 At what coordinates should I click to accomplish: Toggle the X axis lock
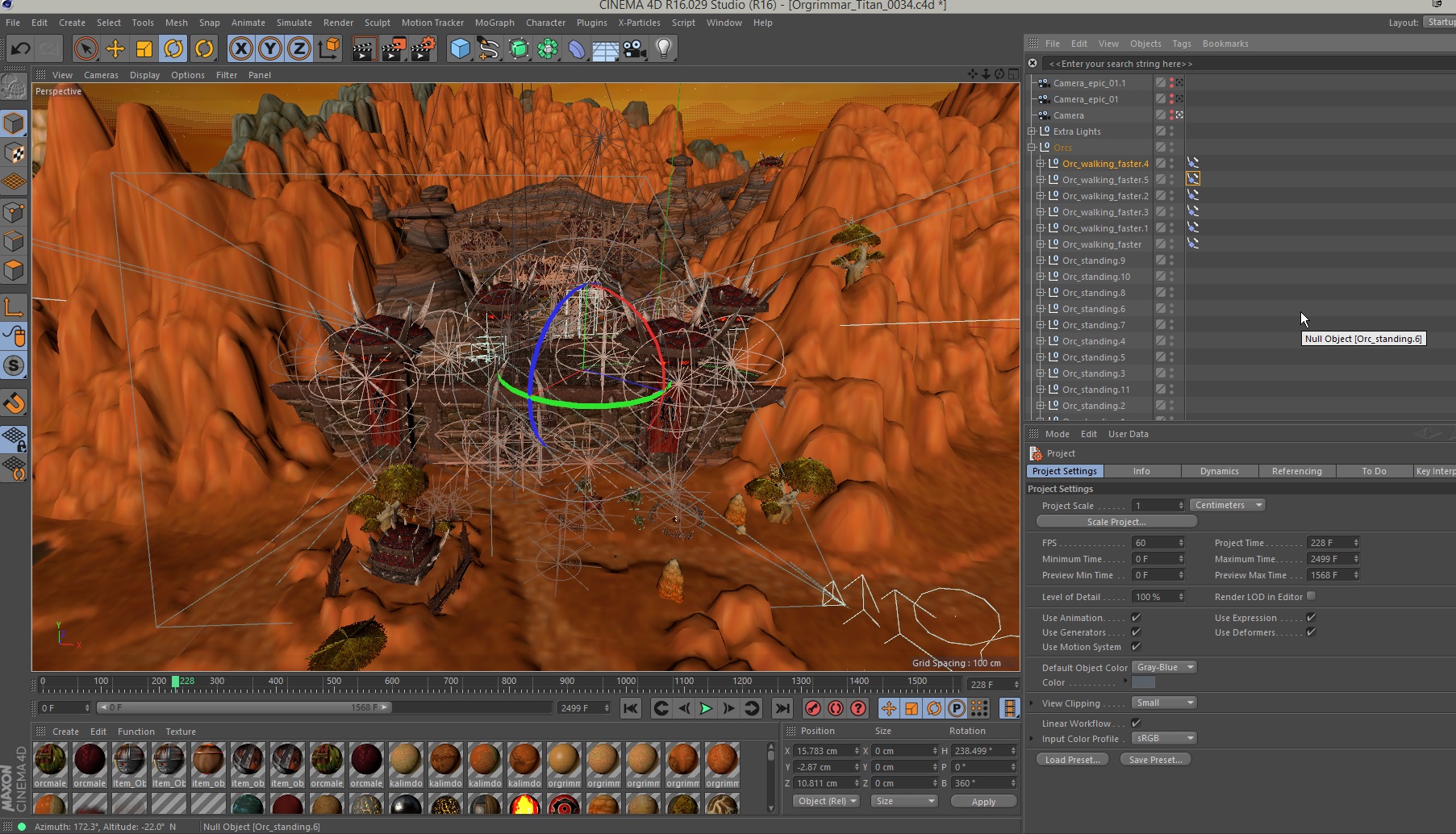(x=240, y=49)
